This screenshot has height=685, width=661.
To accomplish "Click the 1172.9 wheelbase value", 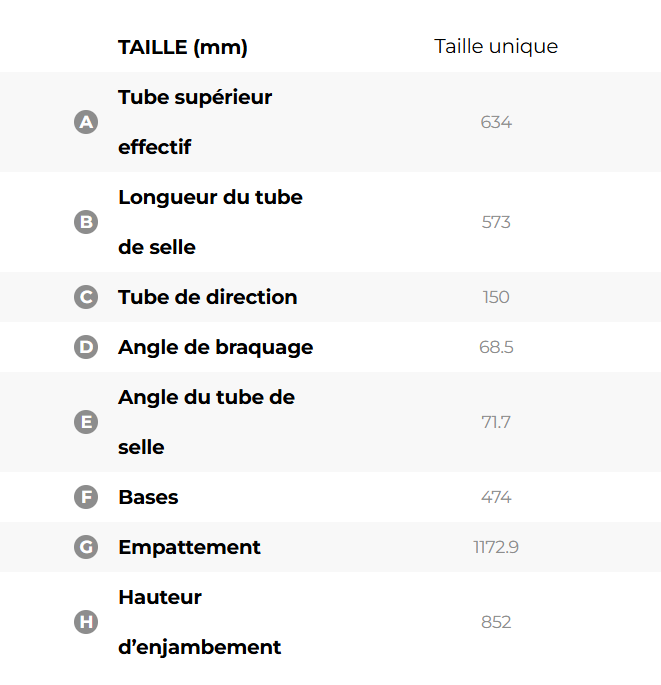I will [496, 547].
